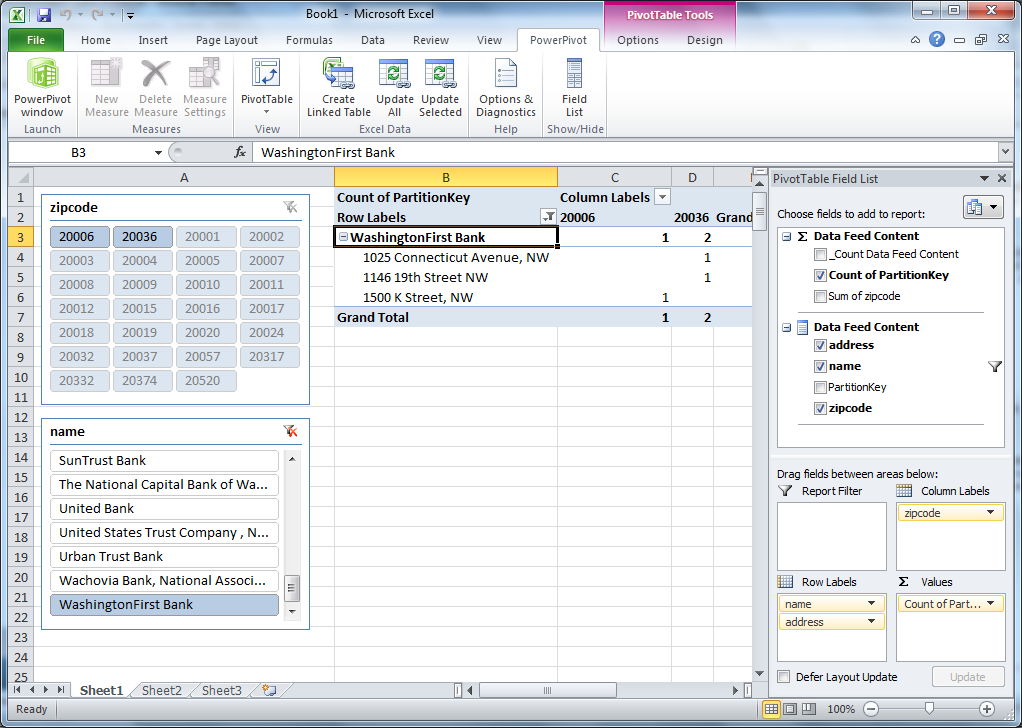Switch to Sheet2 tab

click(x=162, y=690)
